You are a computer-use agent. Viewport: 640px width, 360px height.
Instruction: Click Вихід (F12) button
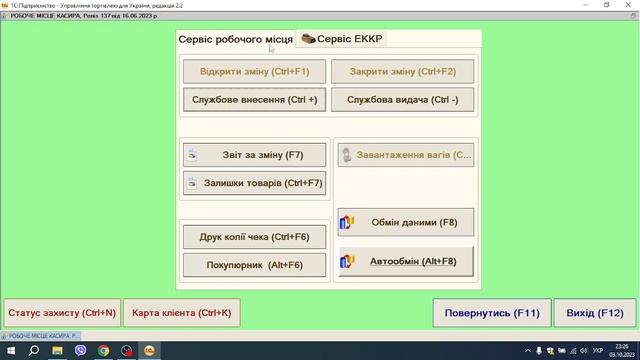[x=595, y=313]
